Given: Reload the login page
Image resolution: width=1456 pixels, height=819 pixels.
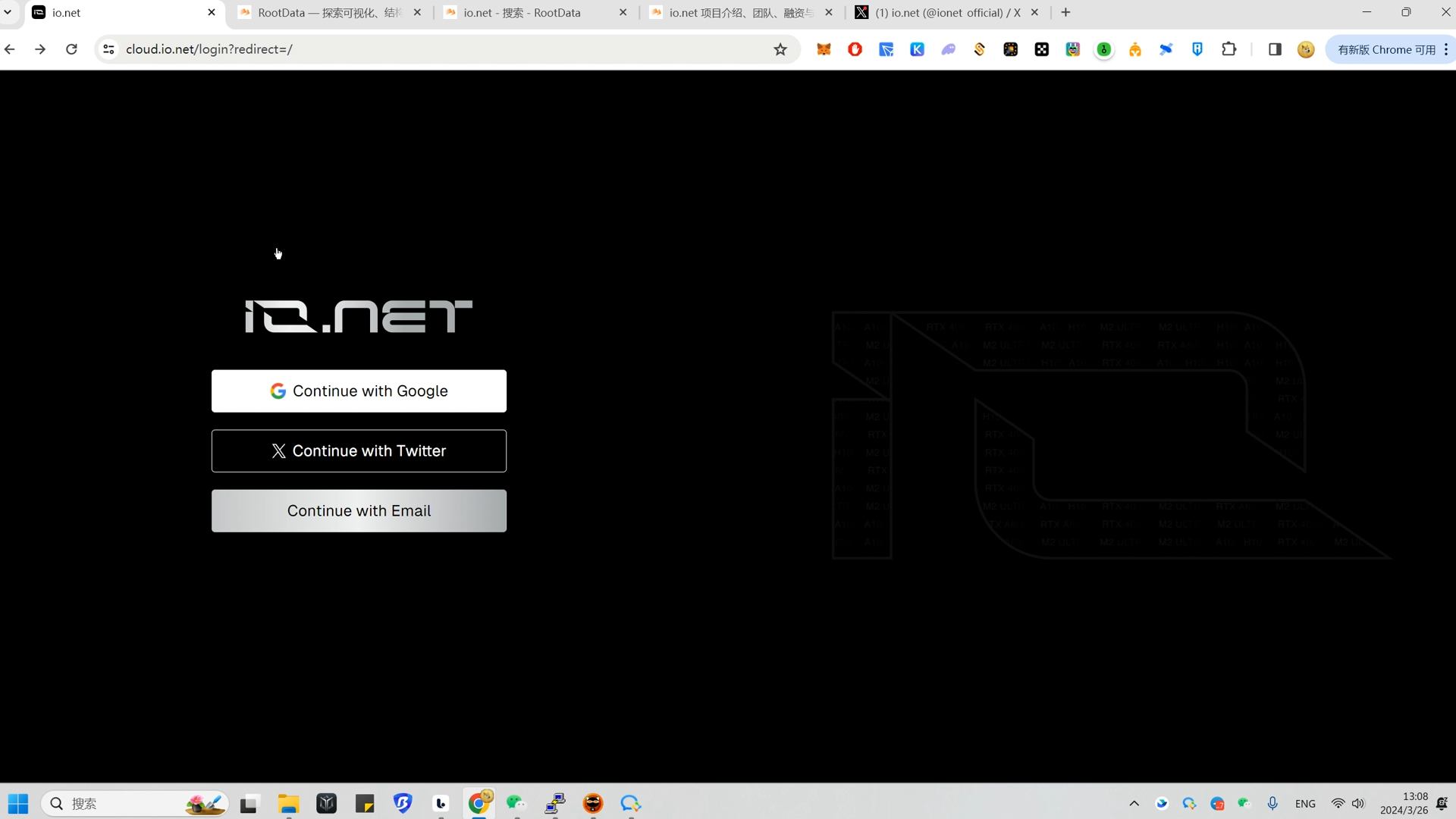Looking at the screenshot, I should [71, 49].
